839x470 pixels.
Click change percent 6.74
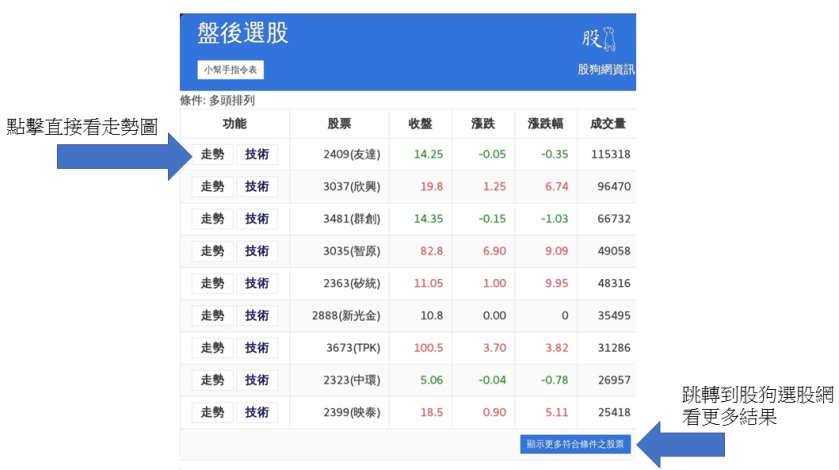(556, 186)
